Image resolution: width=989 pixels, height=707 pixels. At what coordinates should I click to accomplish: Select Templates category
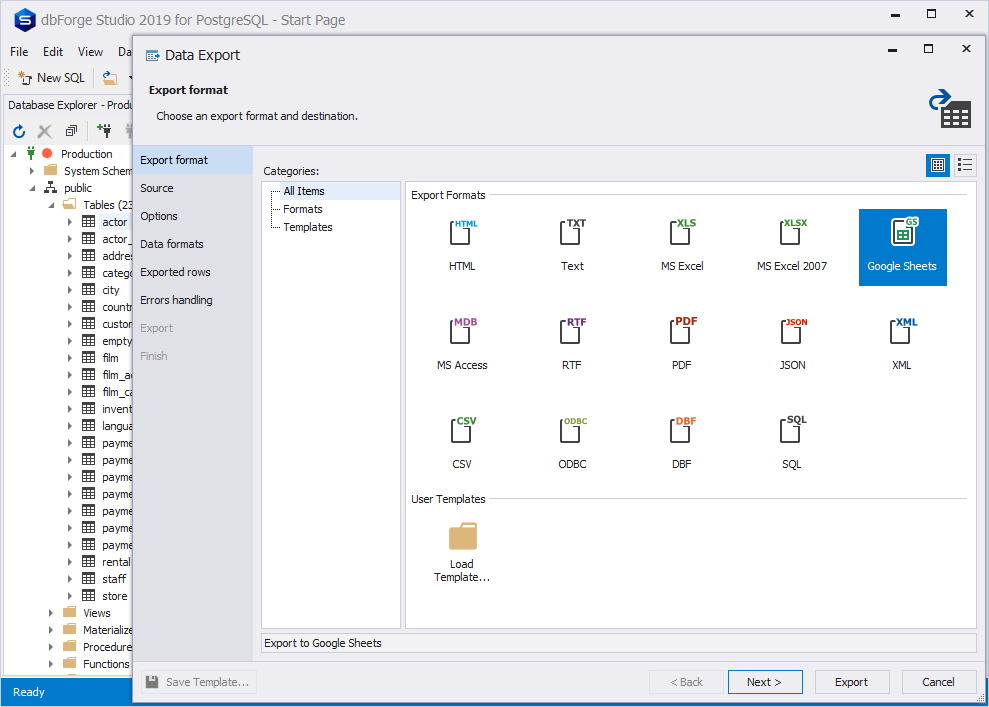tap(308, 227)
